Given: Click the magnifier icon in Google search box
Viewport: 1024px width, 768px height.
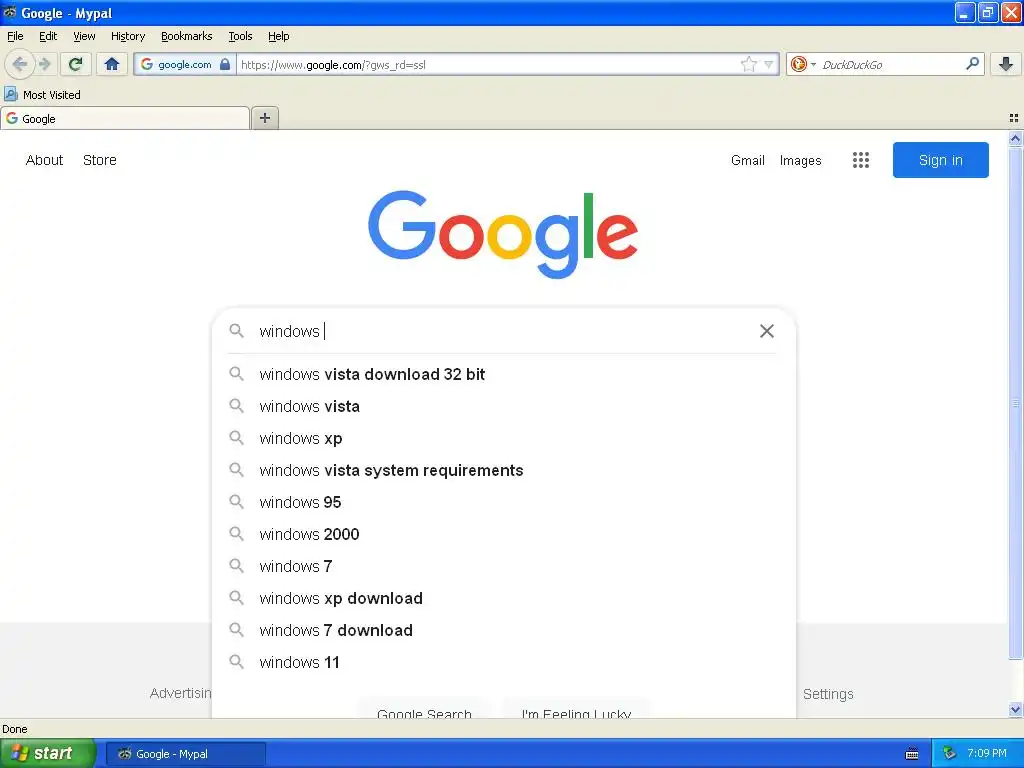Looking at the screenshot, I should [x=236, y=331].
